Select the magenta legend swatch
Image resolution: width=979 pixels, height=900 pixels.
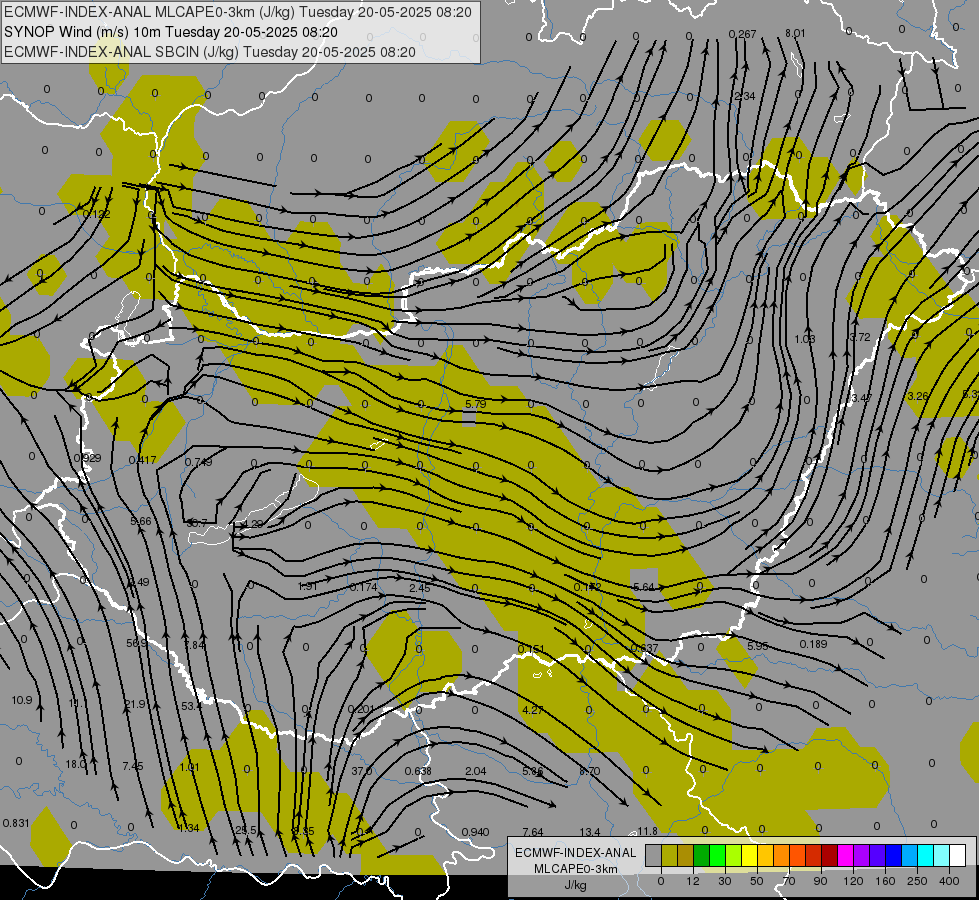point(845,855)
